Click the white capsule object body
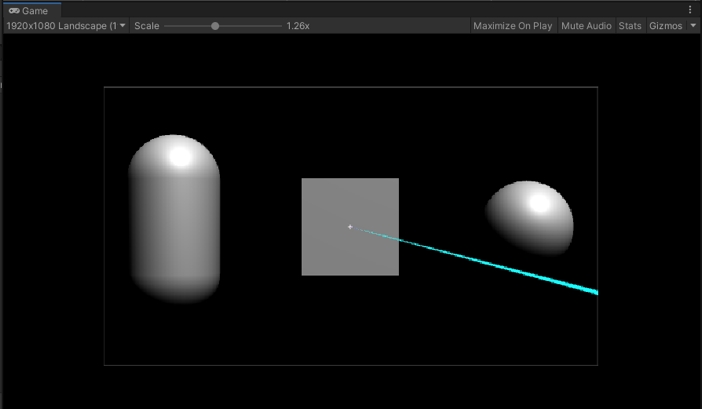 (174, 230)
